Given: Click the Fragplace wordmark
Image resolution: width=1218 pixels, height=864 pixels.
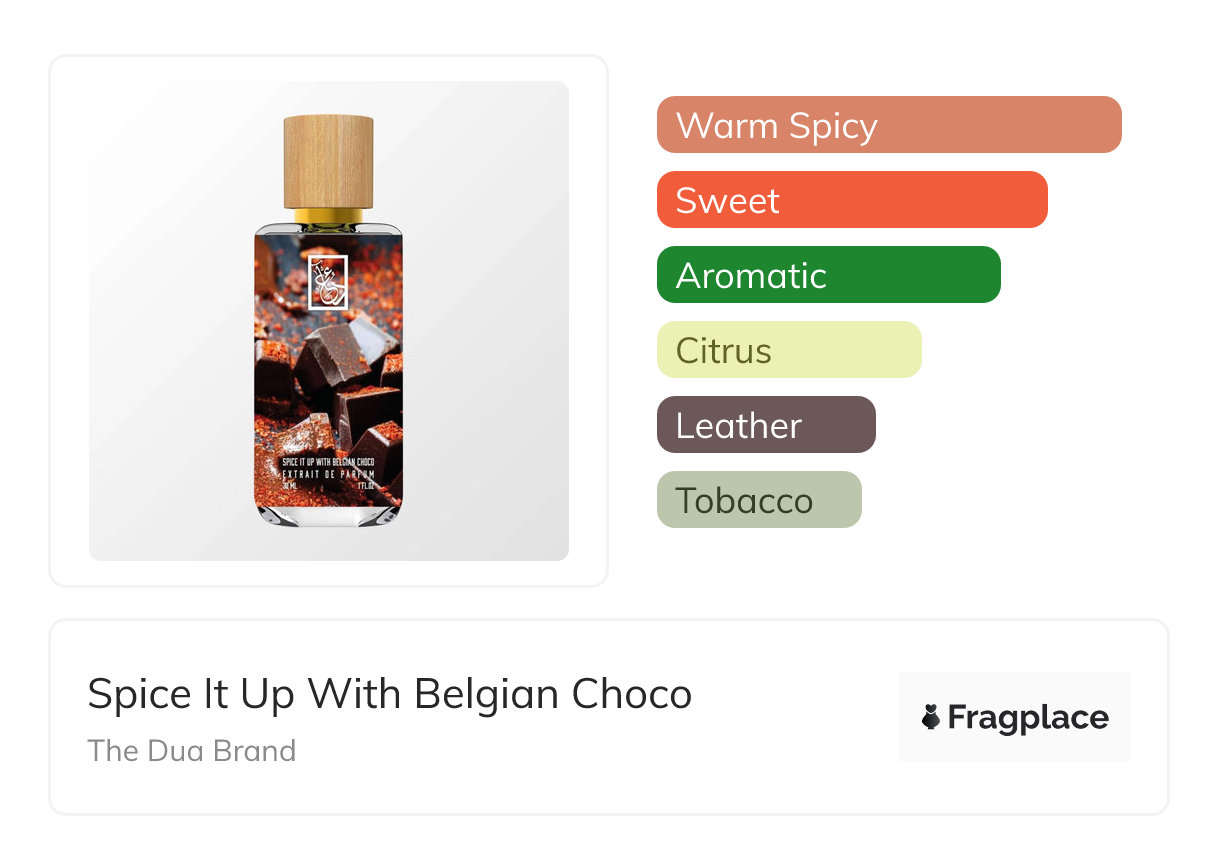Looking at the screenshot, I should (1028, 718).
